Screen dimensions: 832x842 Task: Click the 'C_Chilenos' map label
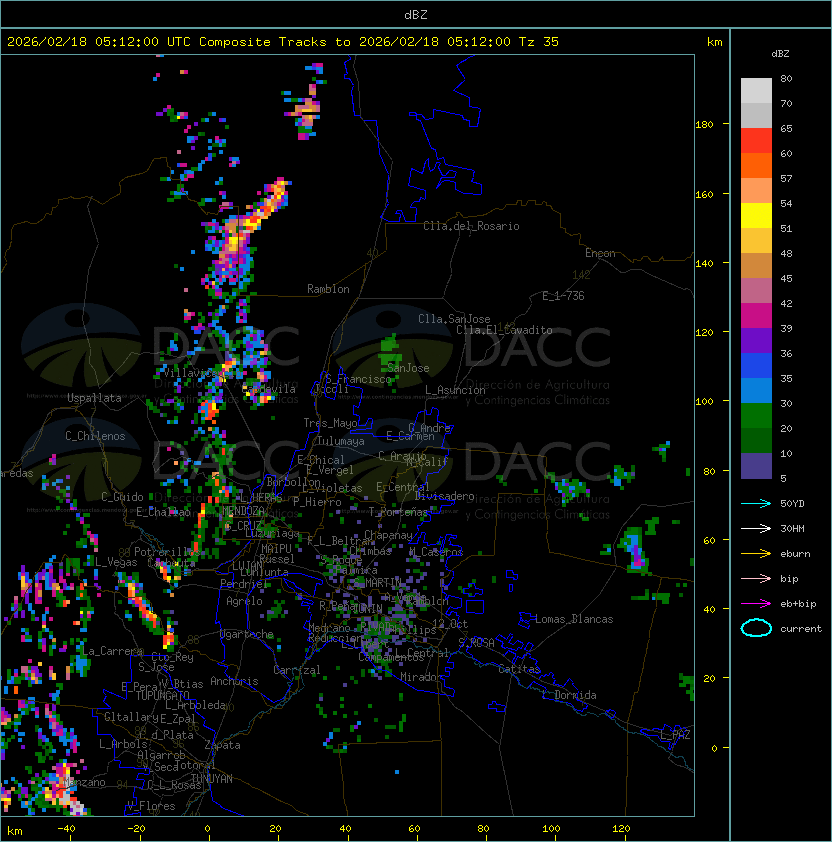tap(95, 436)
